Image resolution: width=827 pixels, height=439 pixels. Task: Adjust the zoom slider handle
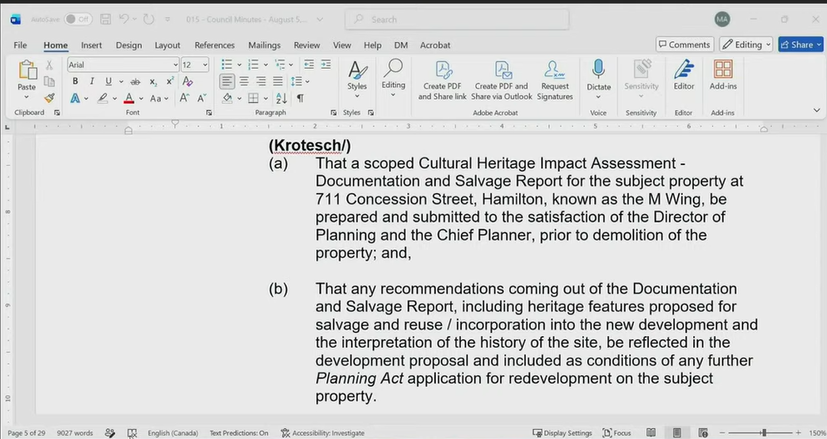click(x=763, y=433)
